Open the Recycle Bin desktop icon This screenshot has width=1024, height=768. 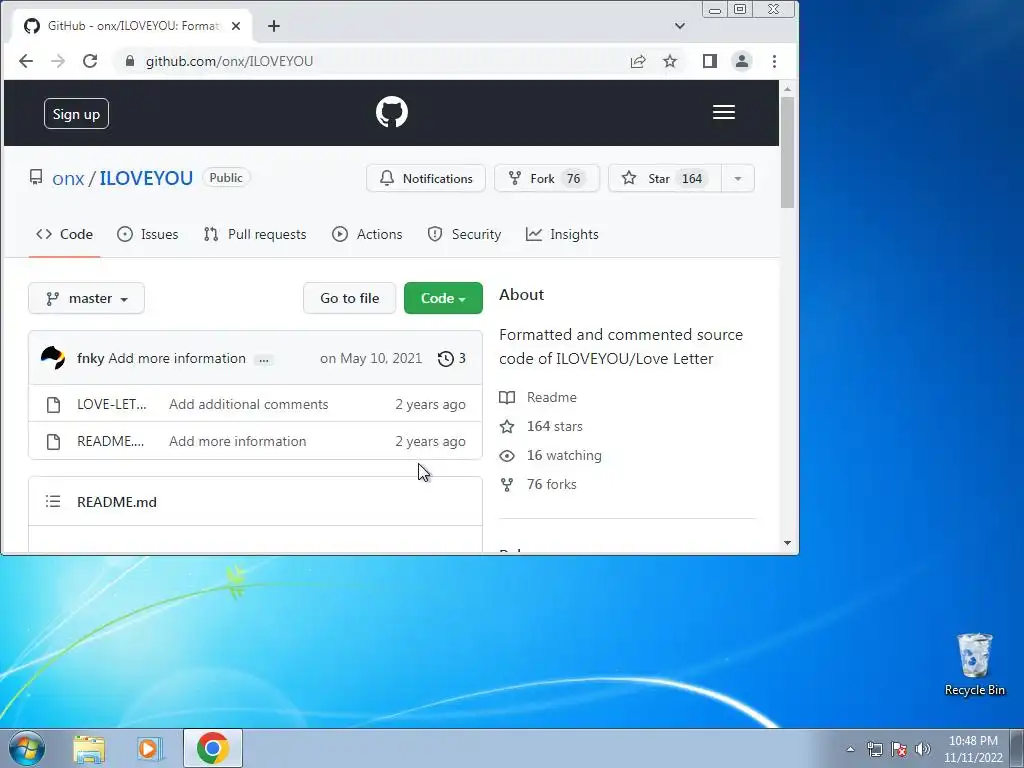coord(974,665)
